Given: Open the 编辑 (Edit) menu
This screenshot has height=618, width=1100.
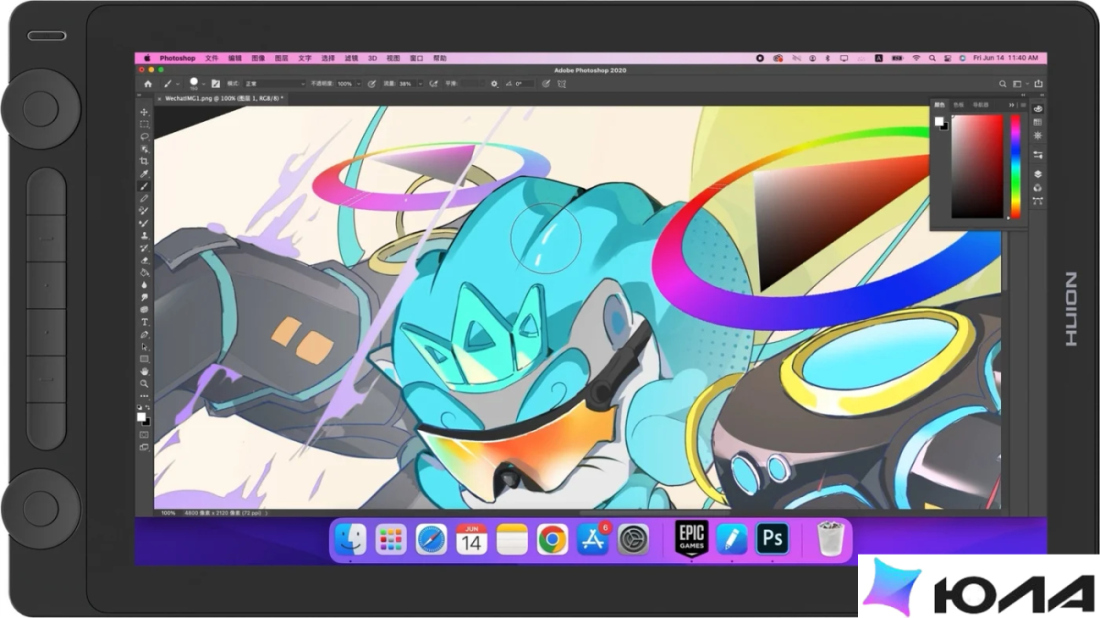Looking at the screenshot, I should pos(235,58).
